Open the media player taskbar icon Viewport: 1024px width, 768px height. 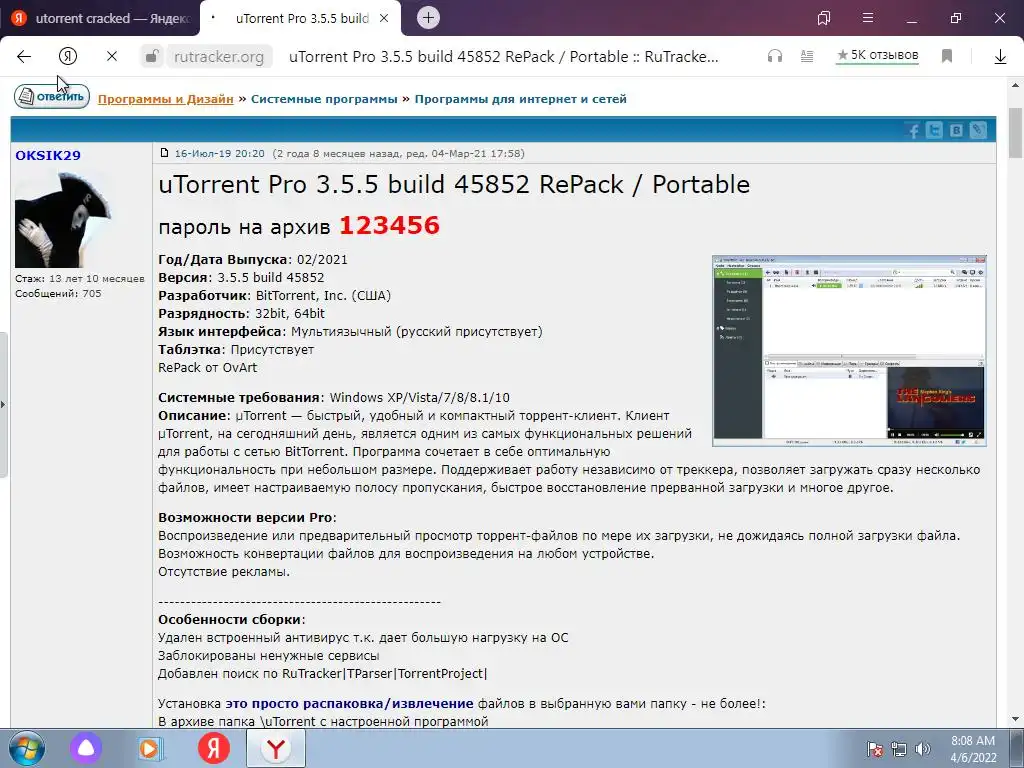pyautogui.click(x=150, y=748)
